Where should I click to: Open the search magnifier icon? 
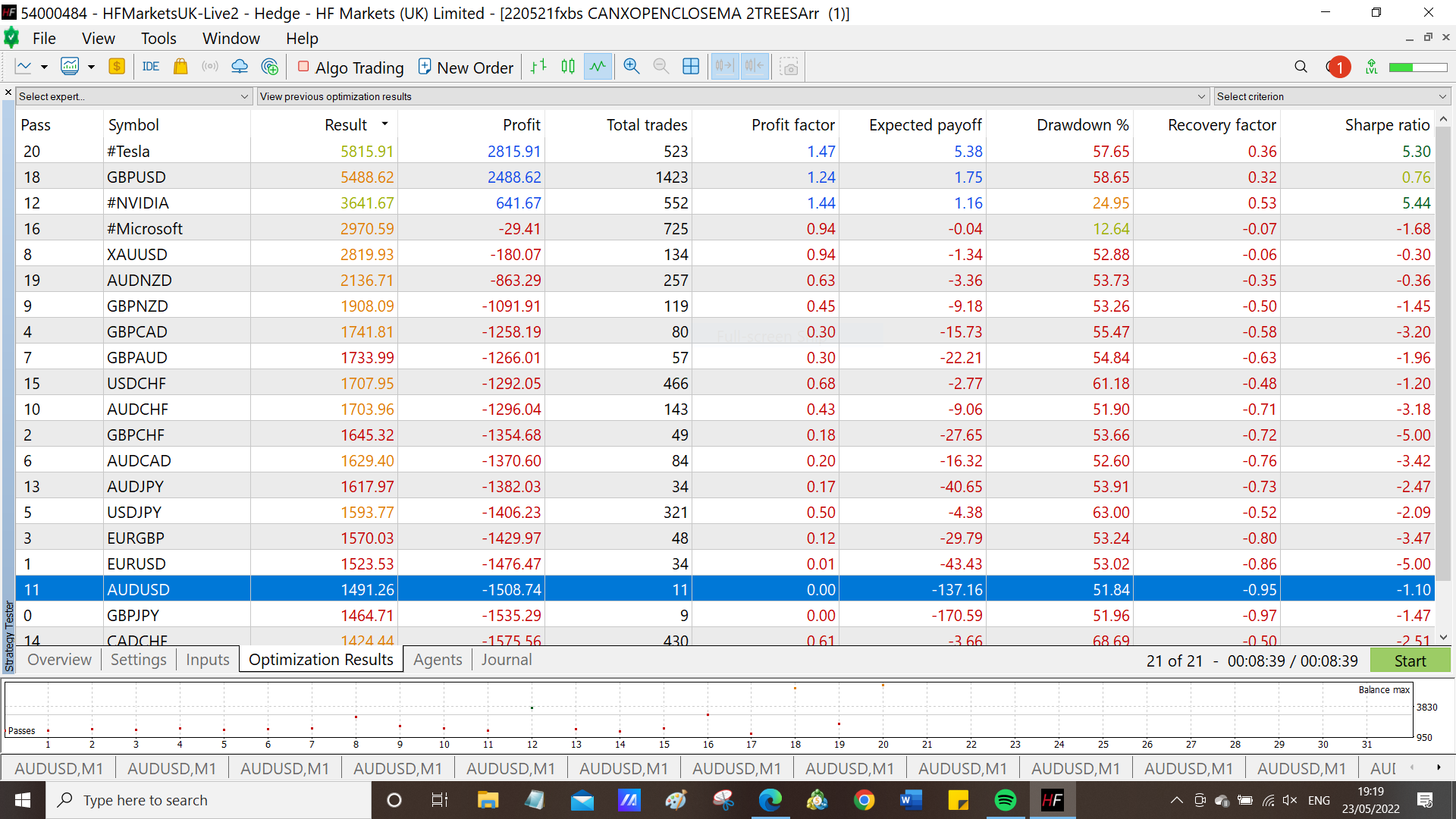click(1301, 67)
